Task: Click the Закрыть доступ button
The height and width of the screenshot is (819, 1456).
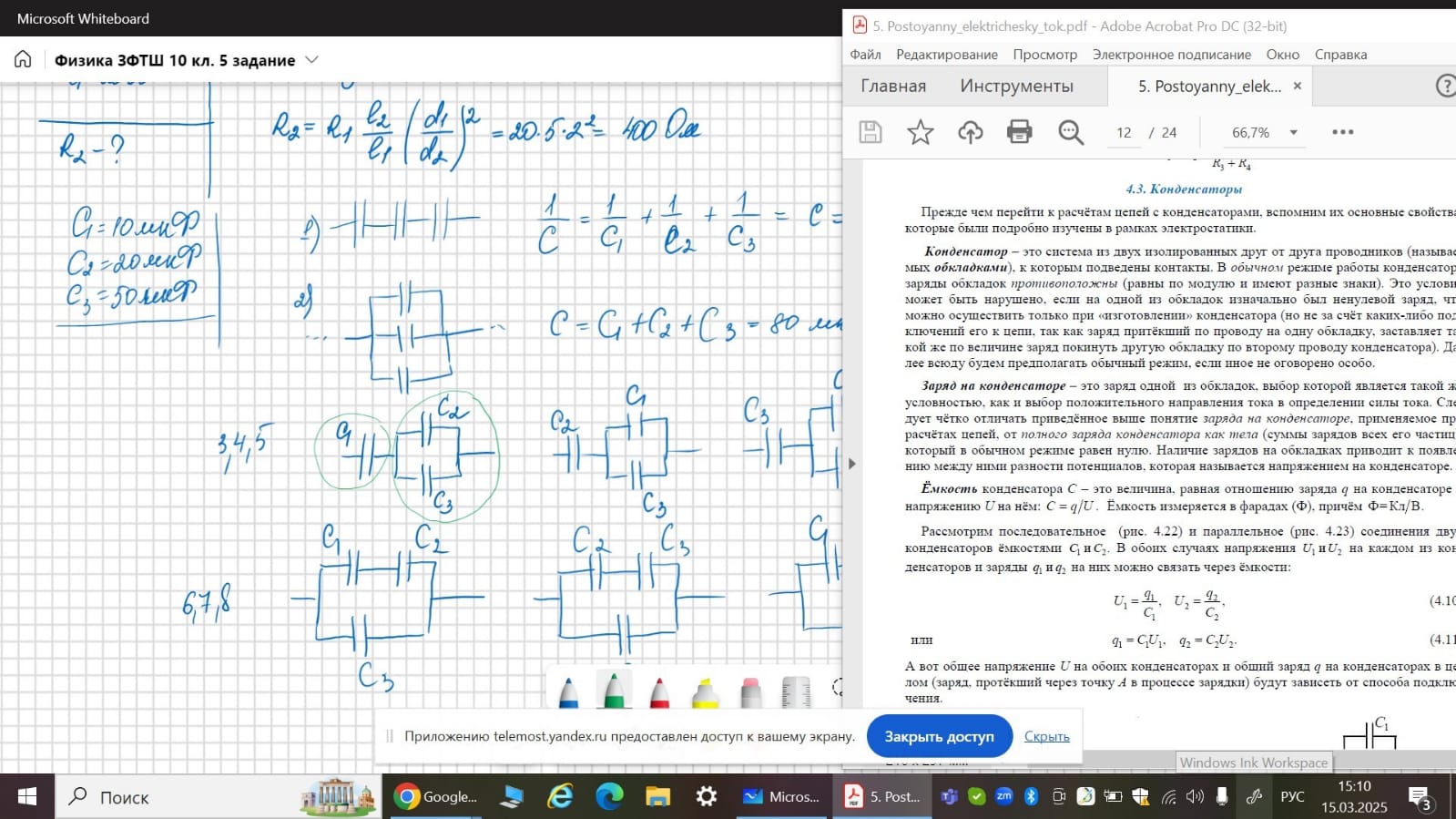Action: [939, 736]
